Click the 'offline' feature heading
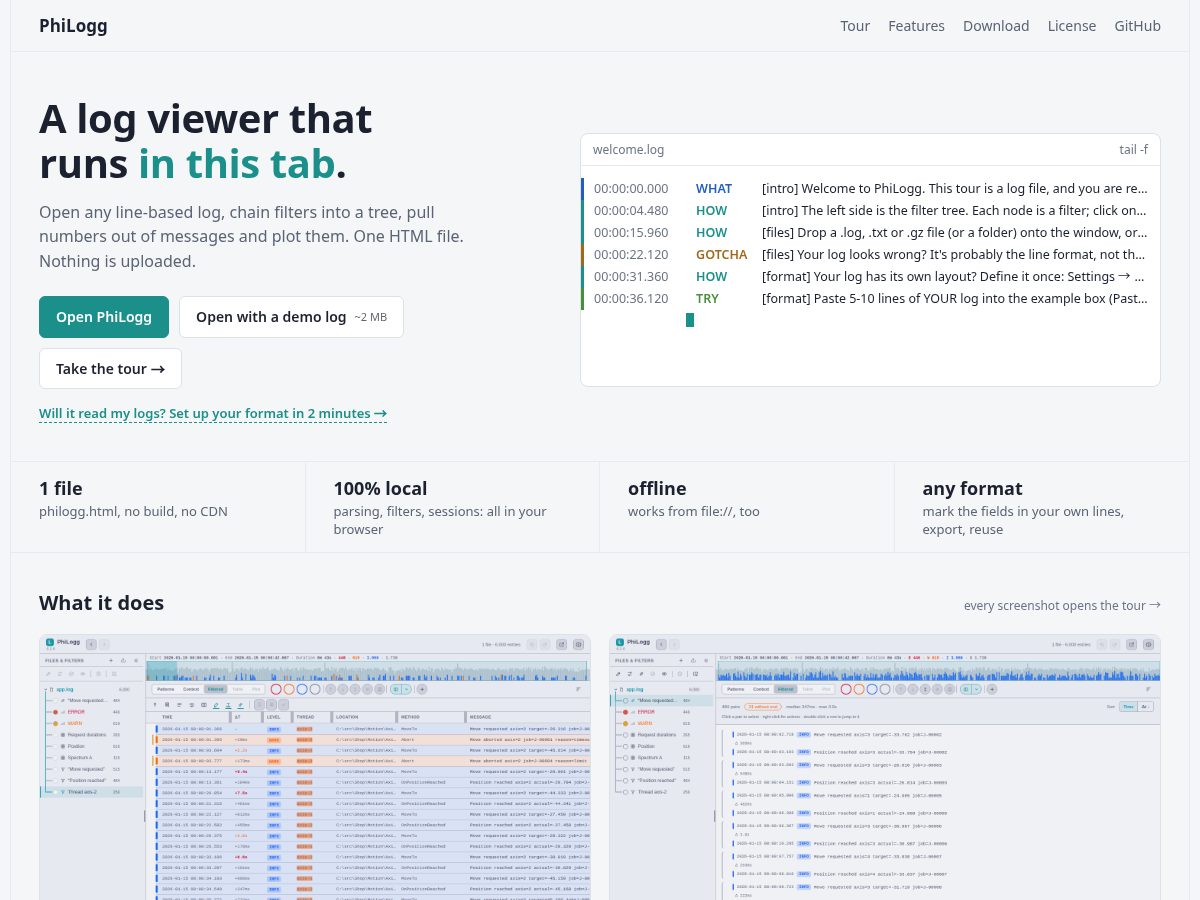This screenshot has height=900, width=1200. tap(657, 489)
